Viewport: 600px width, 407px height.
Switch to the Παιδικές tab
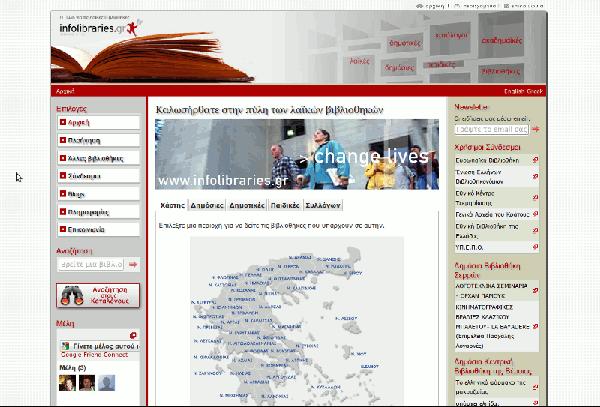coord(285,205)
